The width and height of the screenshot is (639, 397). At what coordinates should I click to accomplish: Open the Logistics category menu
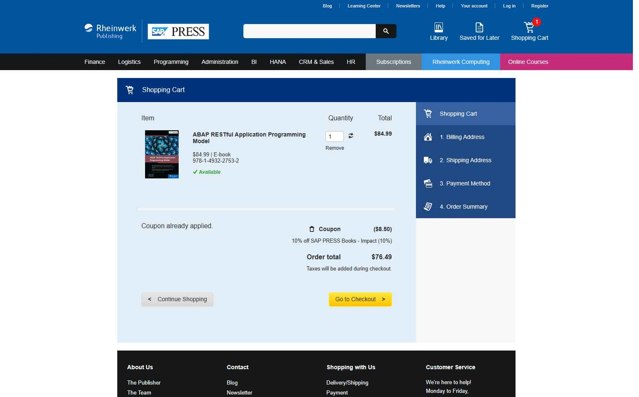(129, 62)
